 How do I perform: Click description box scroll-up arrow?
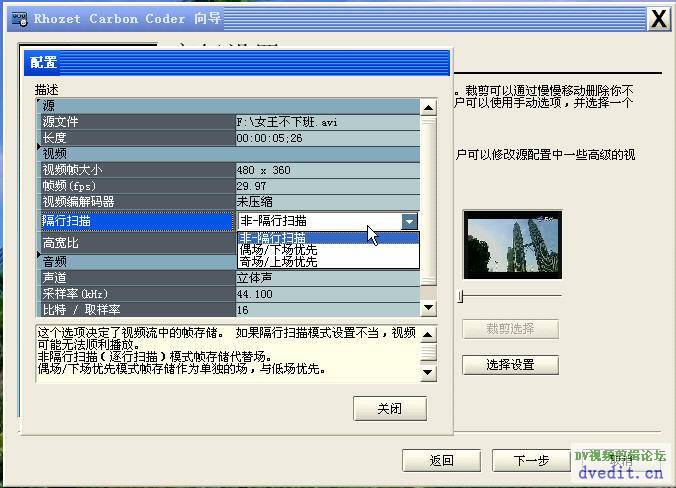[429, 334]
